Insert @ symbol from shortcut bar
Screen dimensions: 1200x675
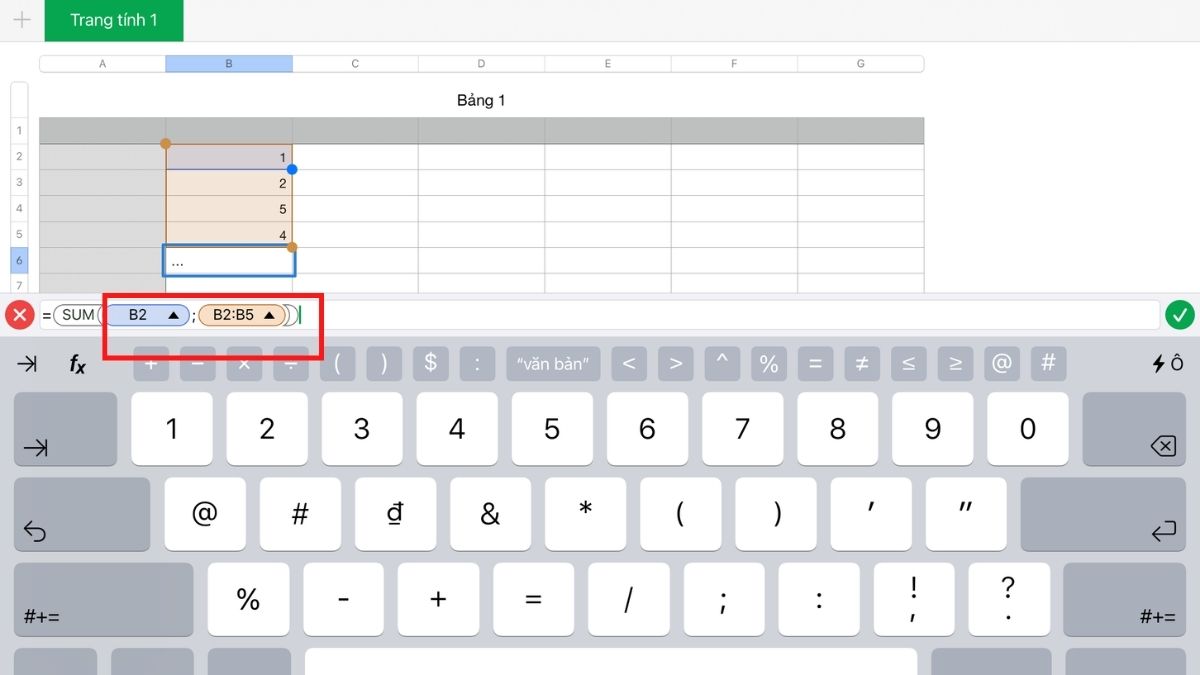pyautogui.click(x=1001, y=364)
